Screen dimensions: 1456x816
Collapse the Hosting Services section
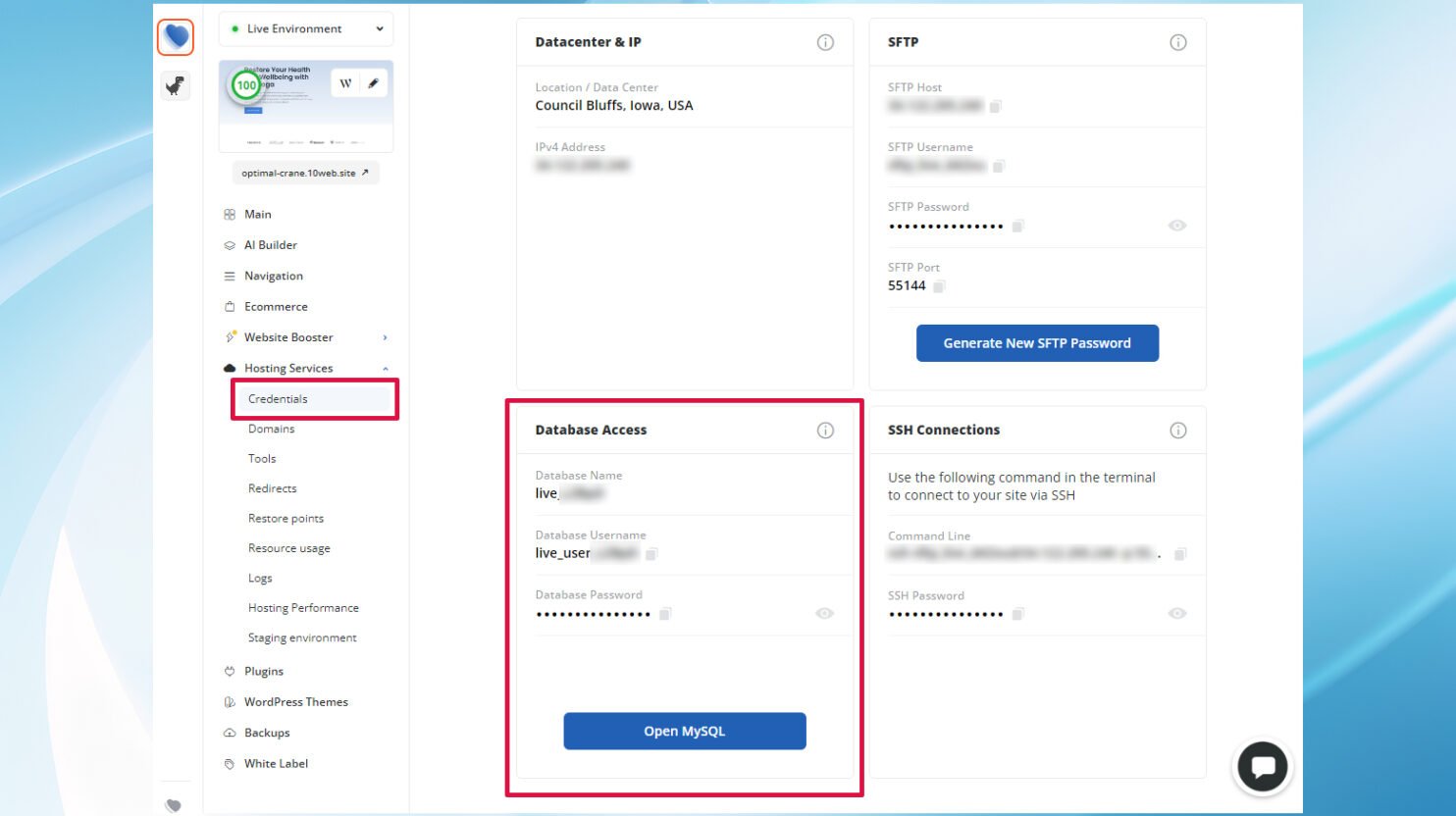click(386, 369)
